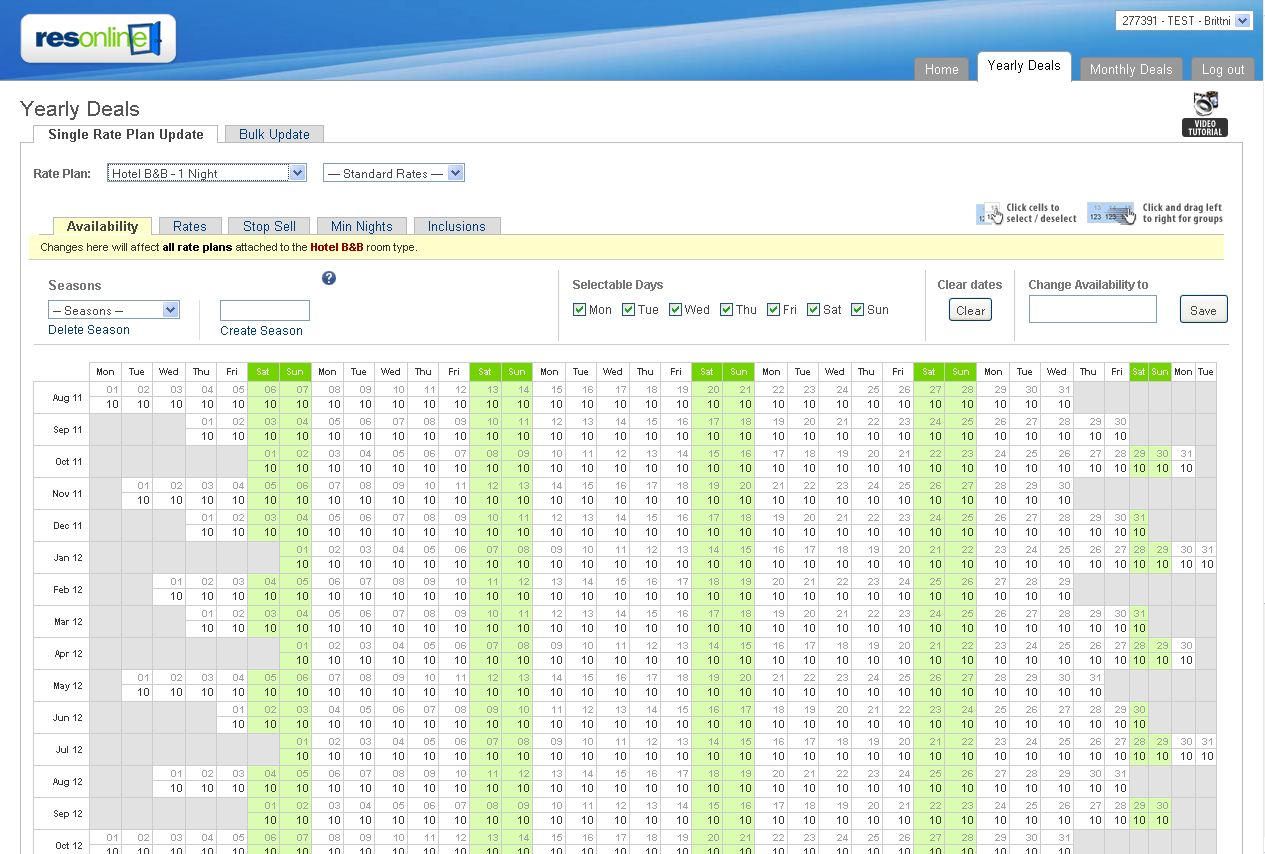Image resolution: width=1265 pixels, height=854 pixels.
Task: Uncheck the Sun selectable day checkbox
Action: point(858,310)
